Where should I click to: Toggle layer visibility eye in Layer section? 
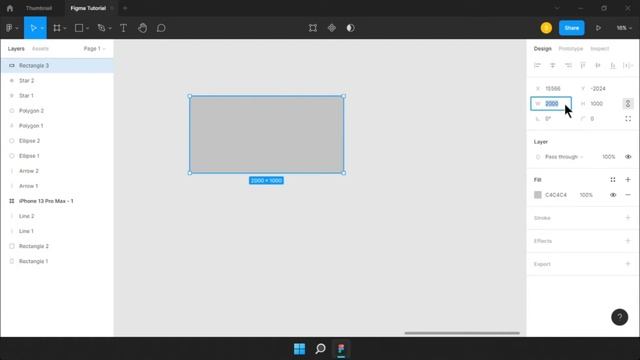628,157
